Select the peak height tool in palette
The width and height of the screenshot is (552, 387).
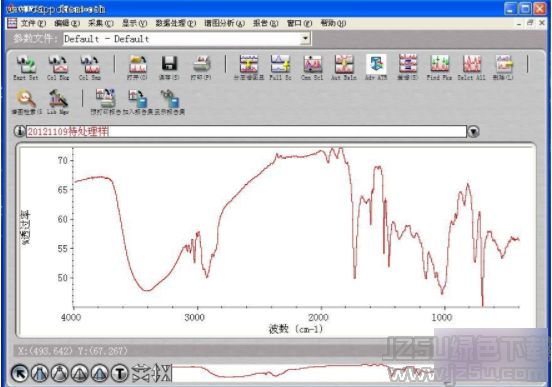80,373
